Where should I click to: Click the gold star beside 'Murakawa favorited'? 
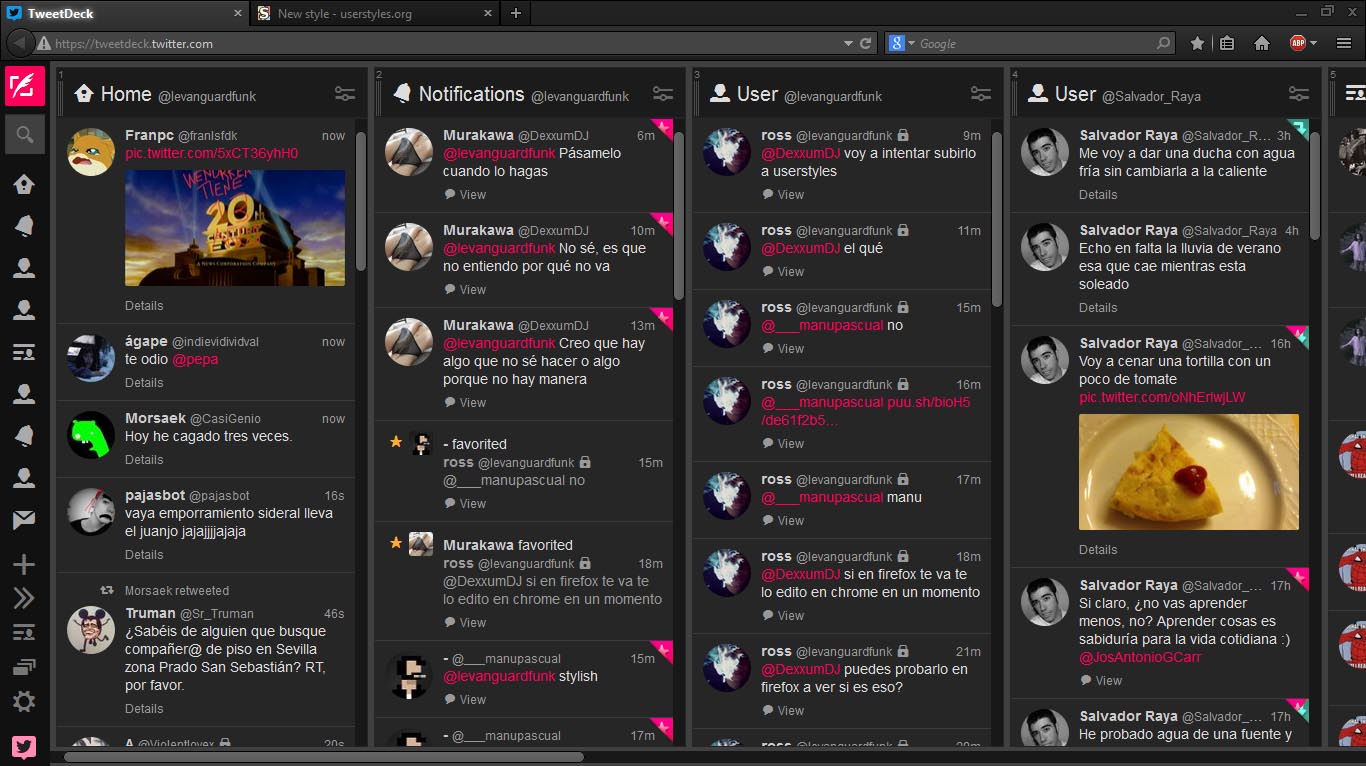click(x=396, y=542)
